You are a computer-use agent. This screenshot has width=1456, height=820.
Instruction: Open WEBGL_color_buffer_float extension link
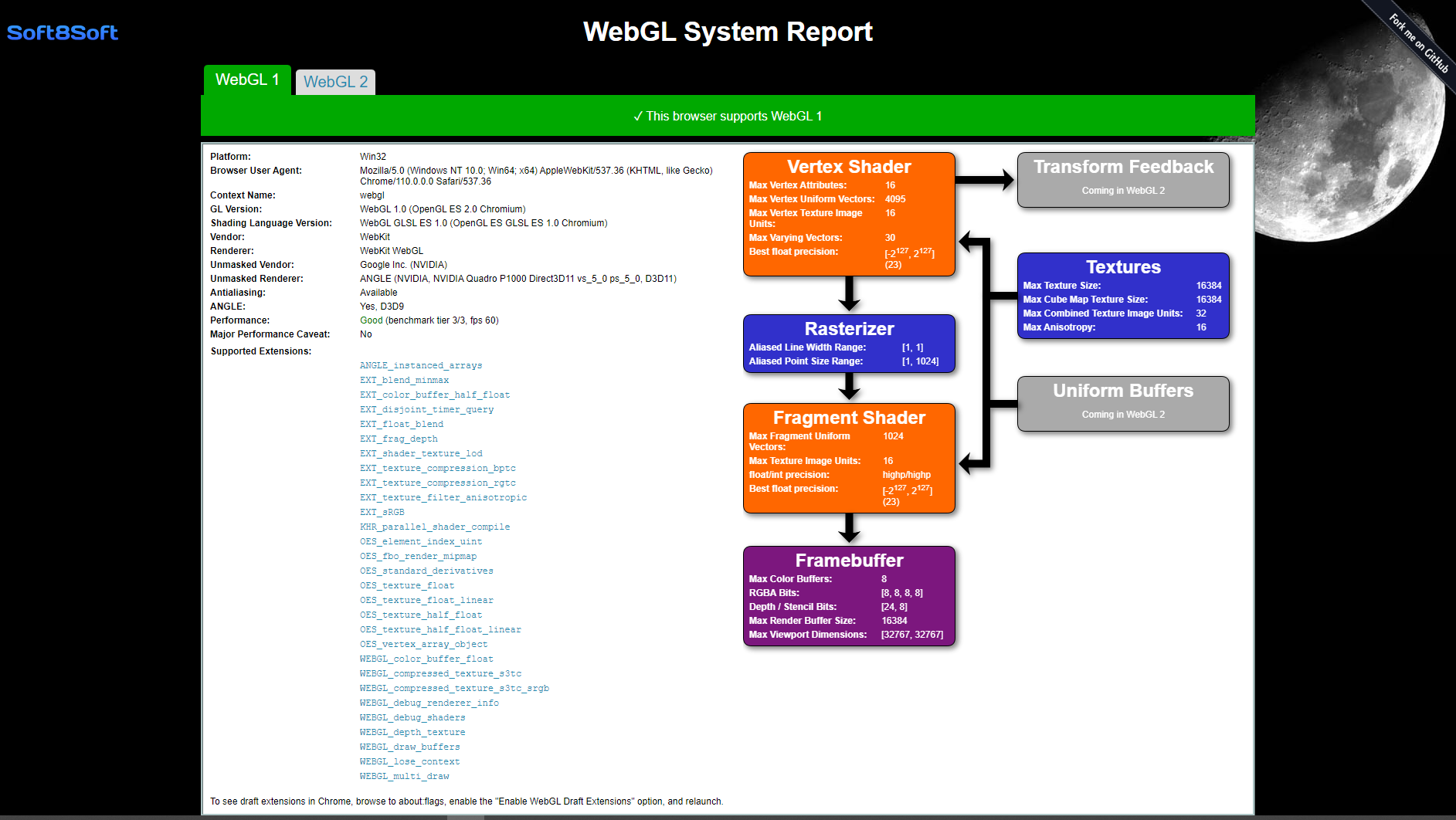pos(426,659)
